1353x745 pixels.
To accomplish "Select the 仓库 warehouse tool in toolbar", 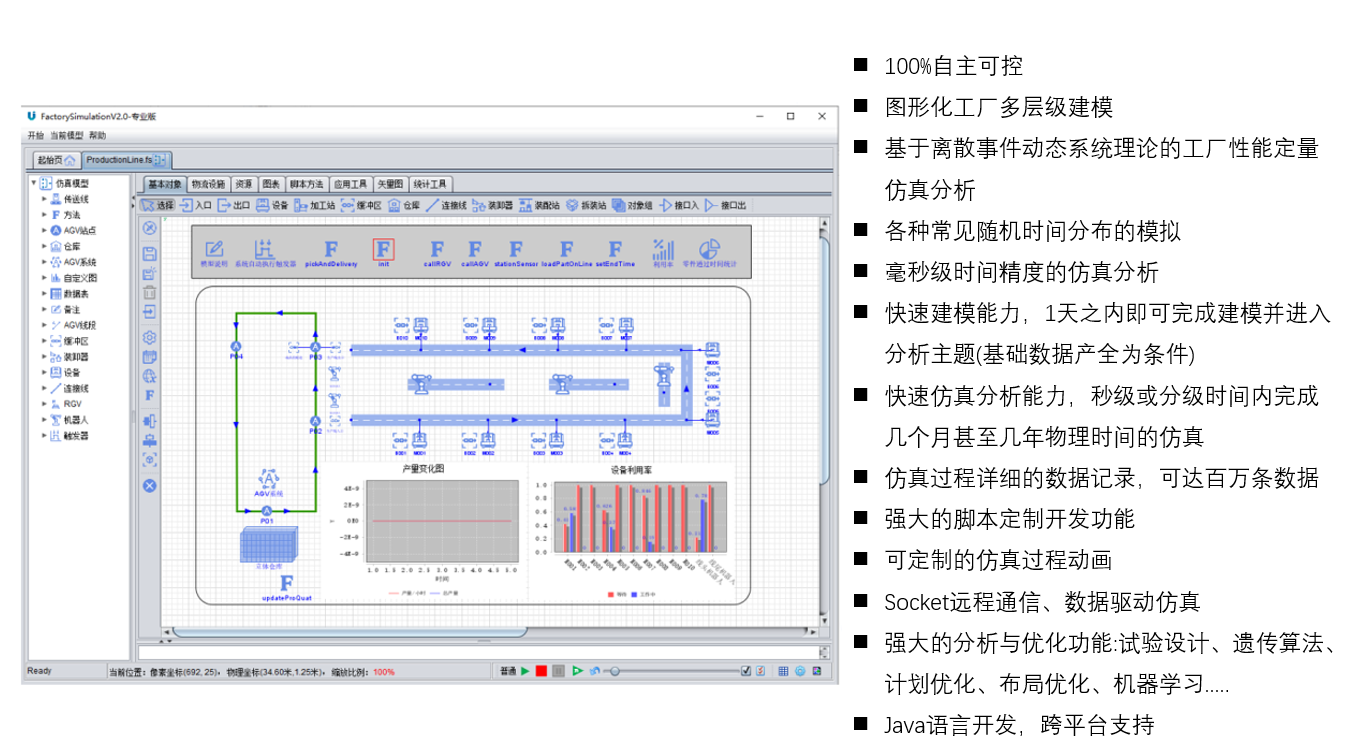I will coord(405,205).
